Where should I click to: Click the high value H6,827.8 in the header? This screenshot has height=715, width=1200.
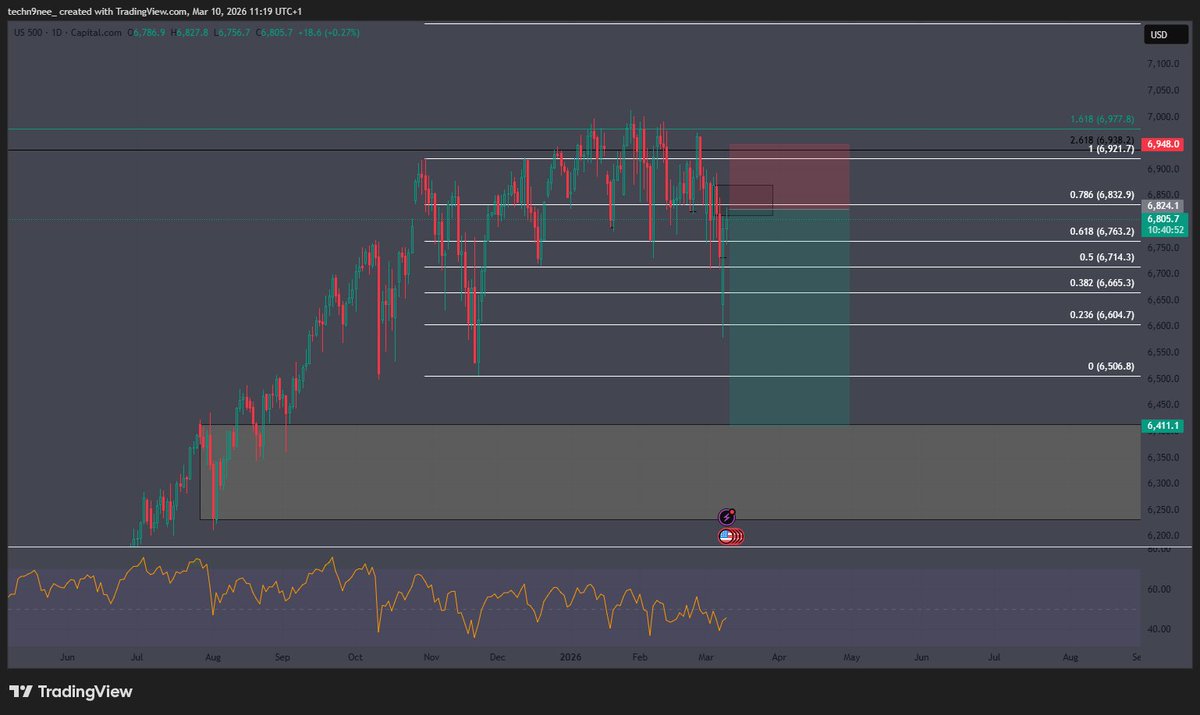click(x=190, y=33)
